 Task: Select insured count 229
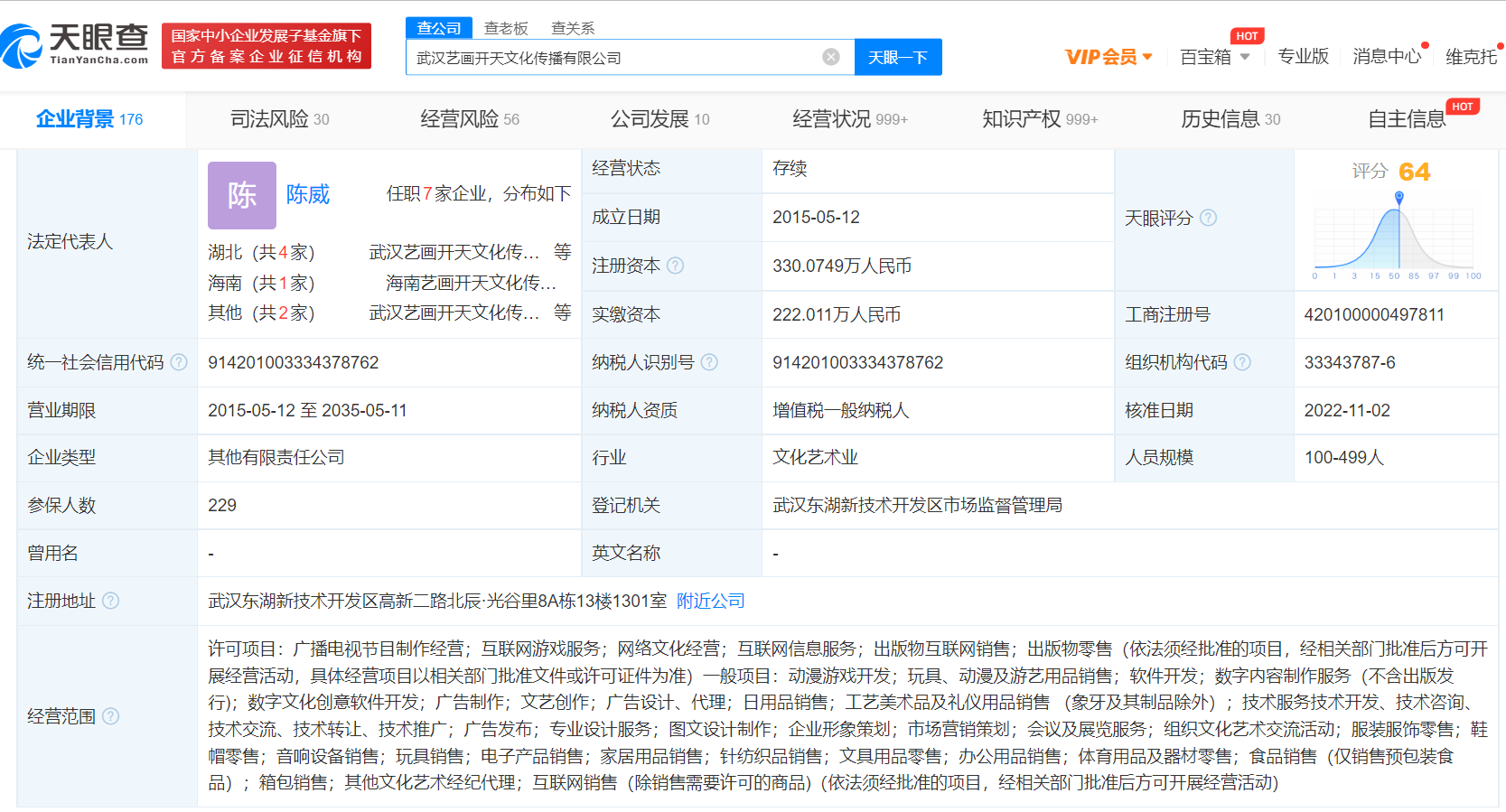point(222,505)
